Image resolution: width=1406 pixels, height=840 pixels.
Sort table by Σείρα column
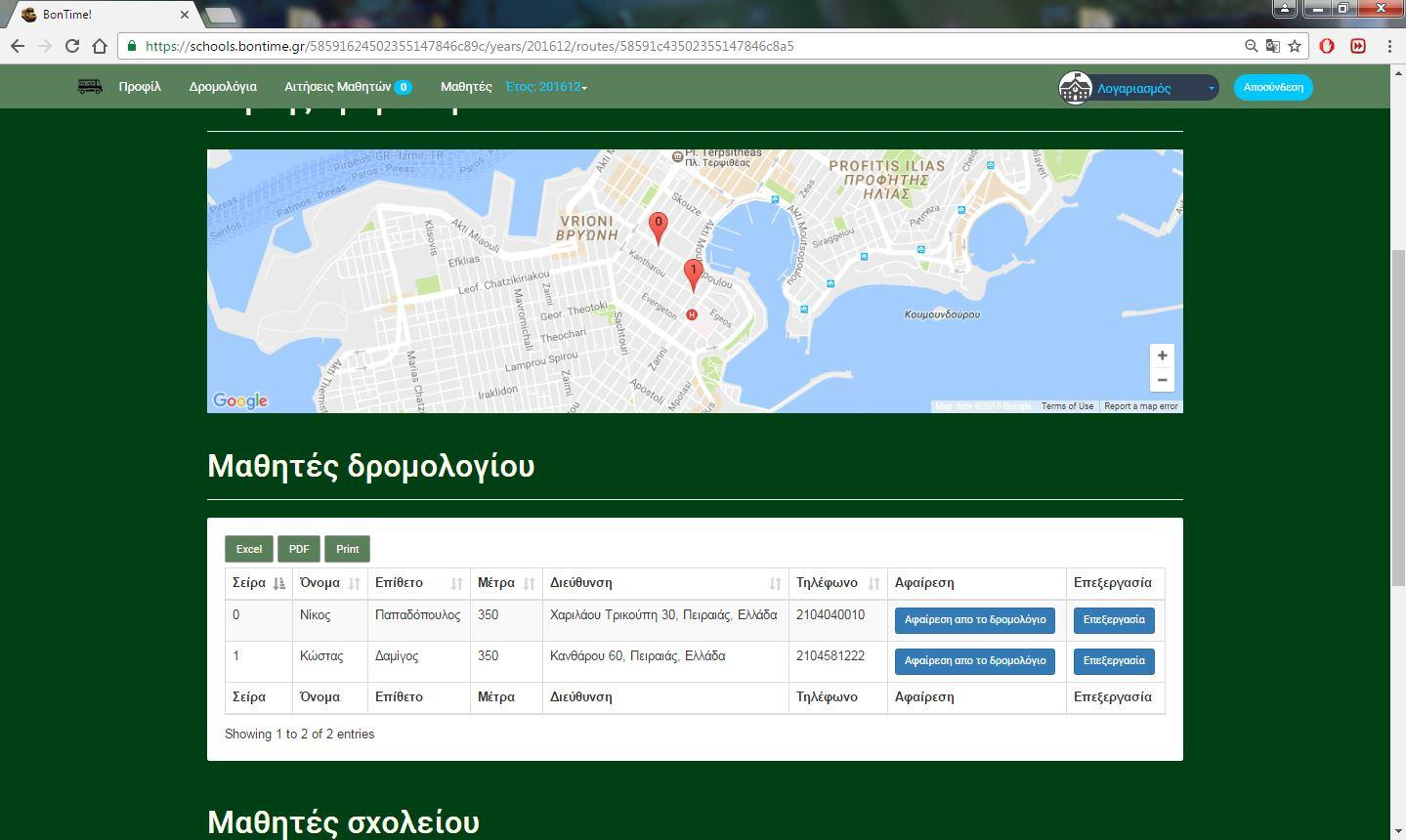tap(259, 583)
